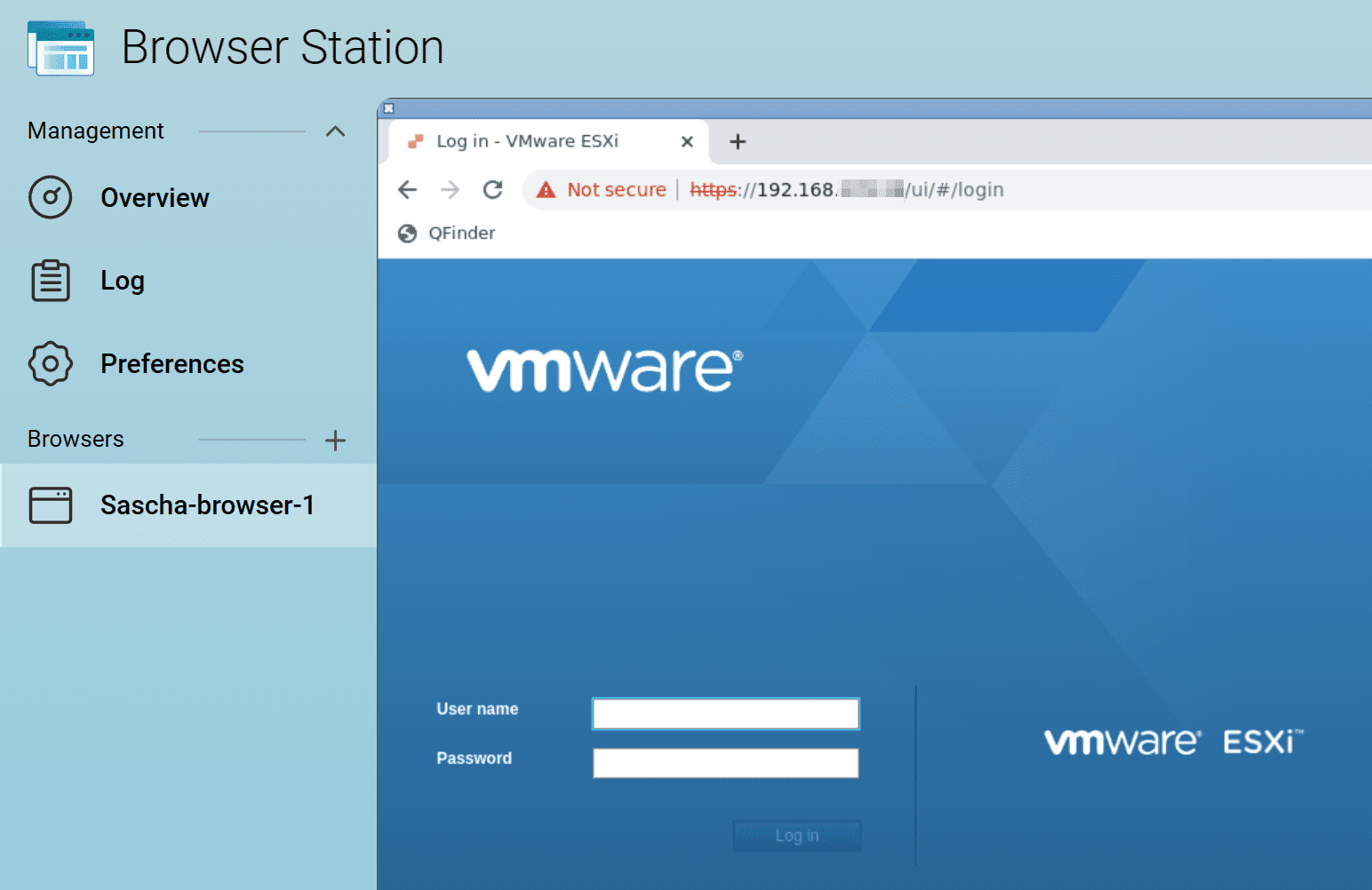Open the QFinder bookmark
The width and height of the screenshot is (1372, 890).
[x=447, y=233]
